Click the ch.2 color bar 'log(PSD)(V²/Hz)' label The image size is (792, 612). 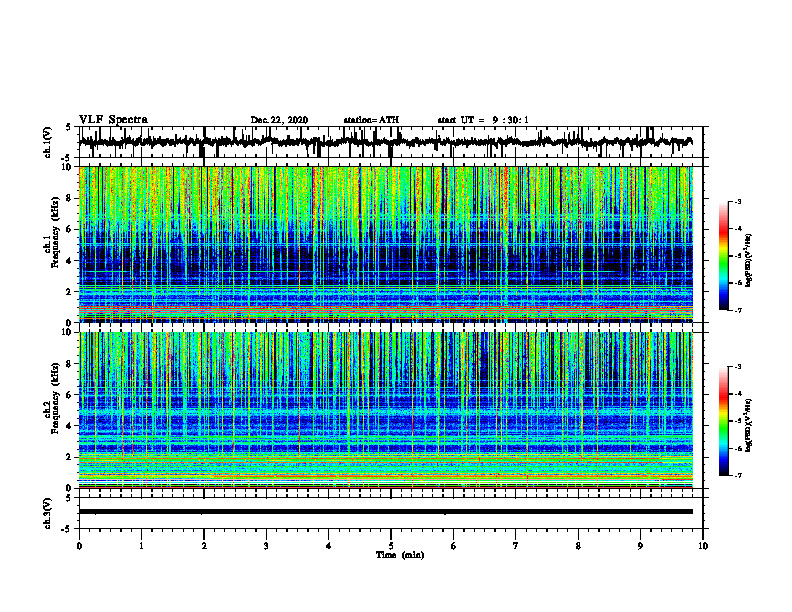coord(750,425)
